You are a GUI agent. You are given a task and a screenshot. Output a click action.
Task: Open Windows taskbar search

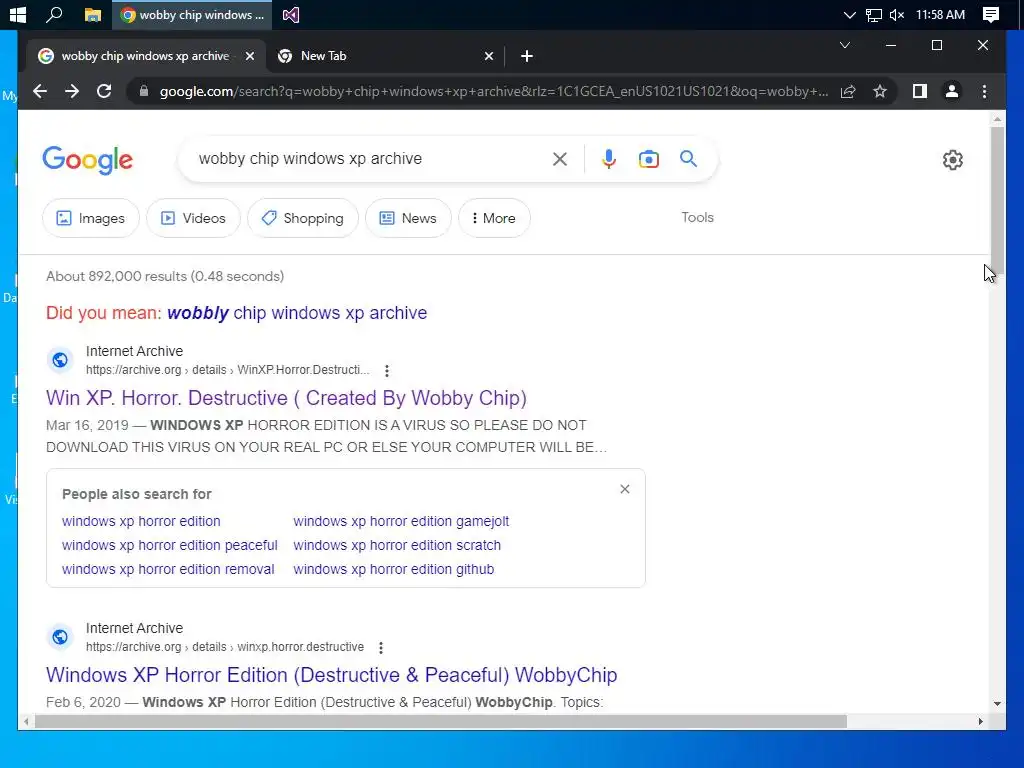click(x=54, y=14)
